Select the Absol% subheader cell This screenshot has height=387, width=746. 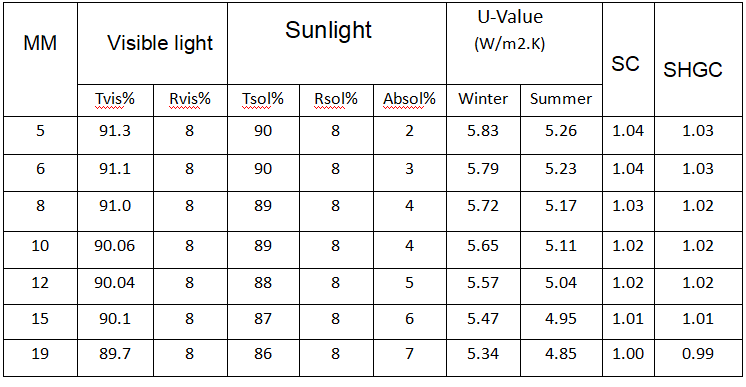[410, 100]
